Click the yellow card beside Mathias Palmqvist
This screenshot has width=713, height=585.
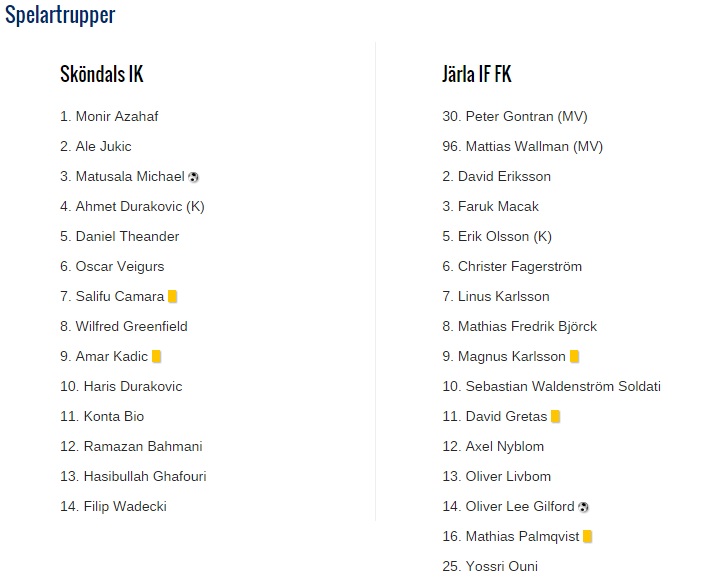(x=587, y=537)
